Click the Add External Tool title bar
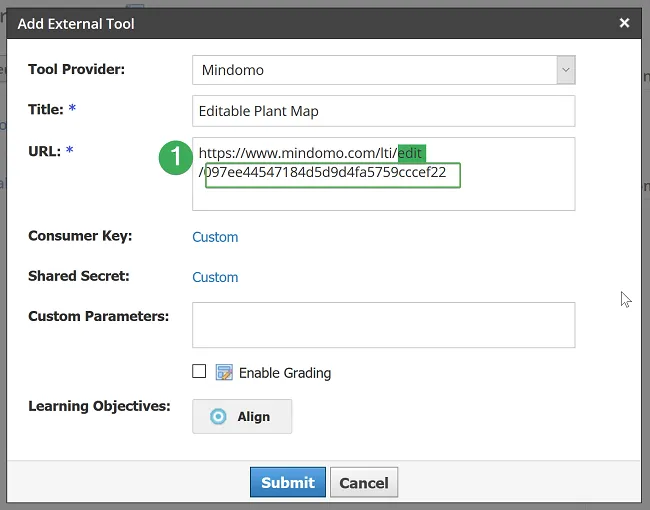Screen dimensions: 650x510 point(300,23)
